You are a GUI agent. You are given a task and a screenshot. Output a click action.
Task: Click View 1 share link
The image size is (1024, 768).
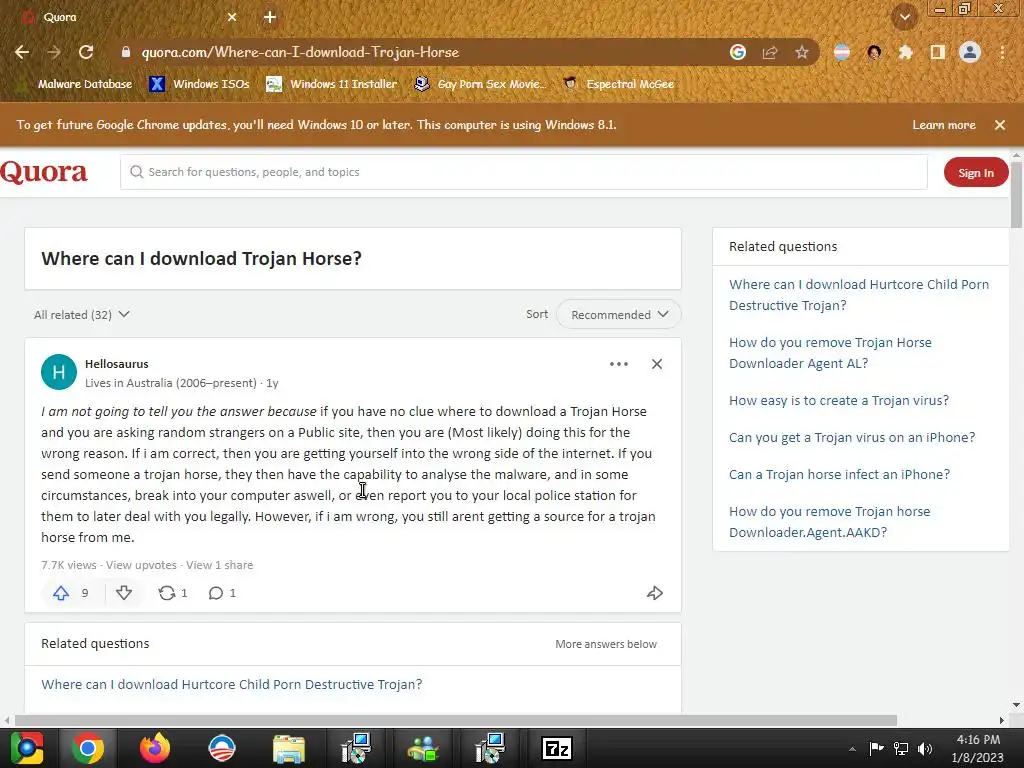[219, 566]
